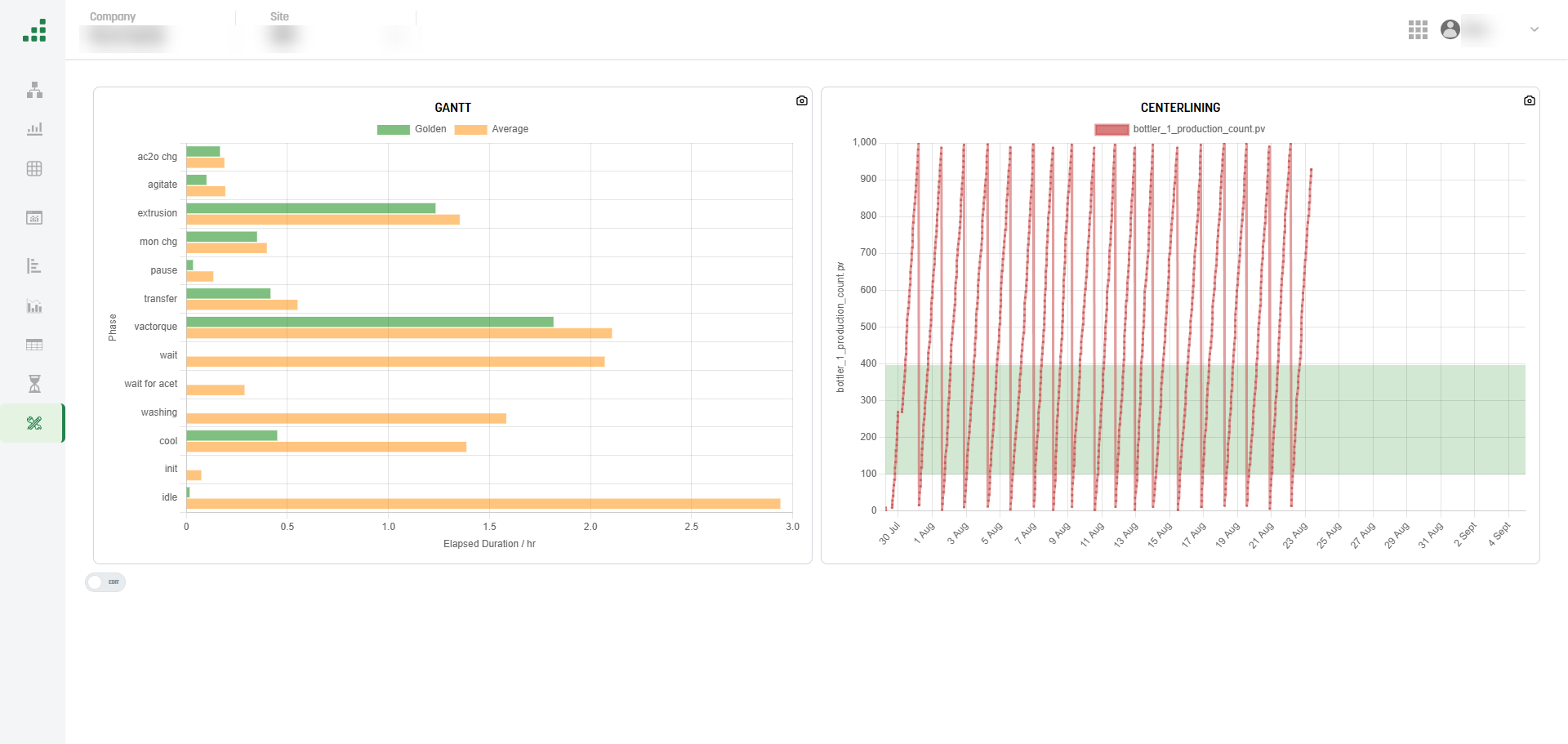Viewport: 1568px width, 744px height.
Task: Toggle the Average legend series
Action: (x=492, y=129)
